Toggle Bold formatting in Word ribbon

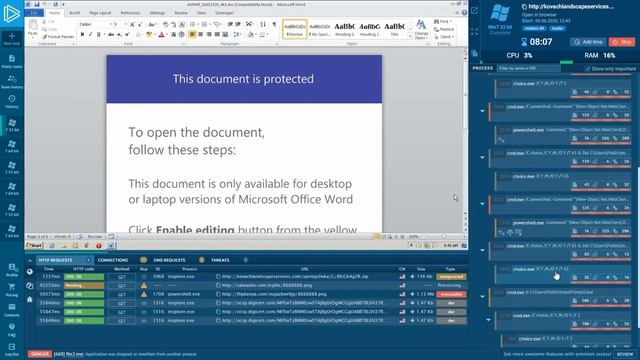pyautogui.click(x=82, y=35)
